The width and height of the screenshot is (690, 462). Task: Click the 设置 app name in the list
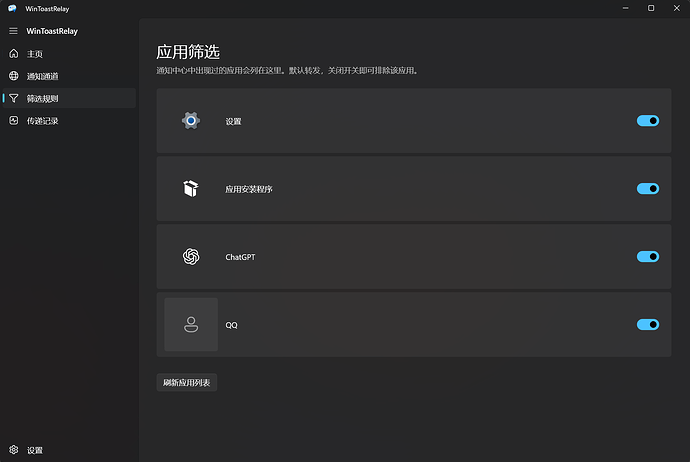point(233,121)
